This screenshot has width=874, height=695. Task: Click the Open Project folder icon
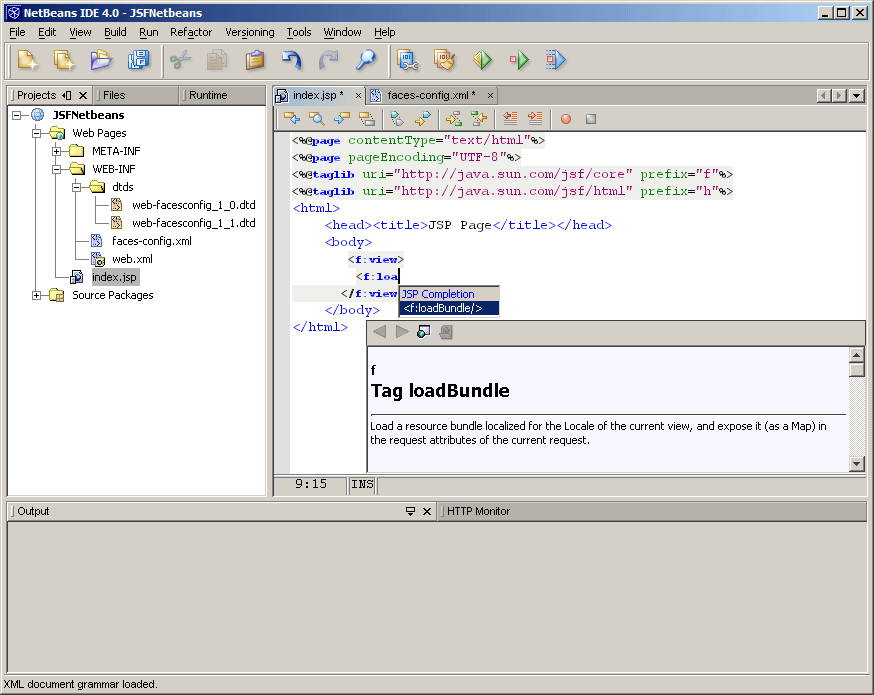tap(100, 60)
